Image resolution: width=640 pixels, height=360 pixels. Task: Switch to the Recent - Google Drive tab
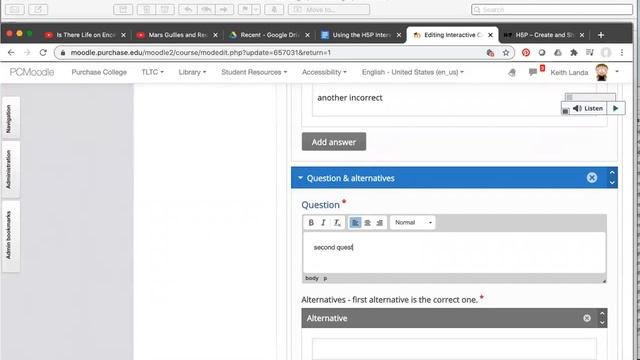[270, 35]
